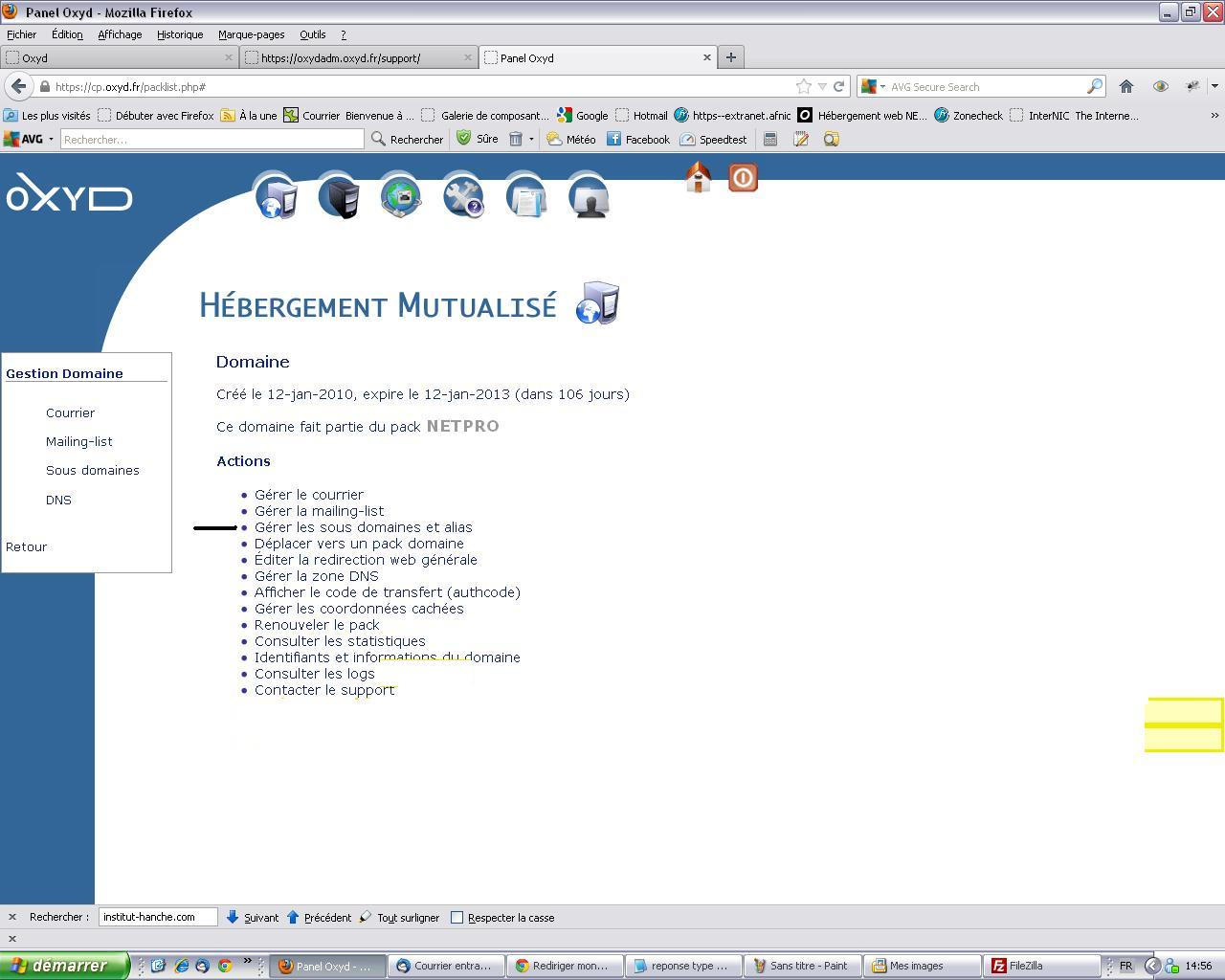Click the AVG Rechercher search field
This screenshot has width=1225, height=980.
(x=212, y=139)
